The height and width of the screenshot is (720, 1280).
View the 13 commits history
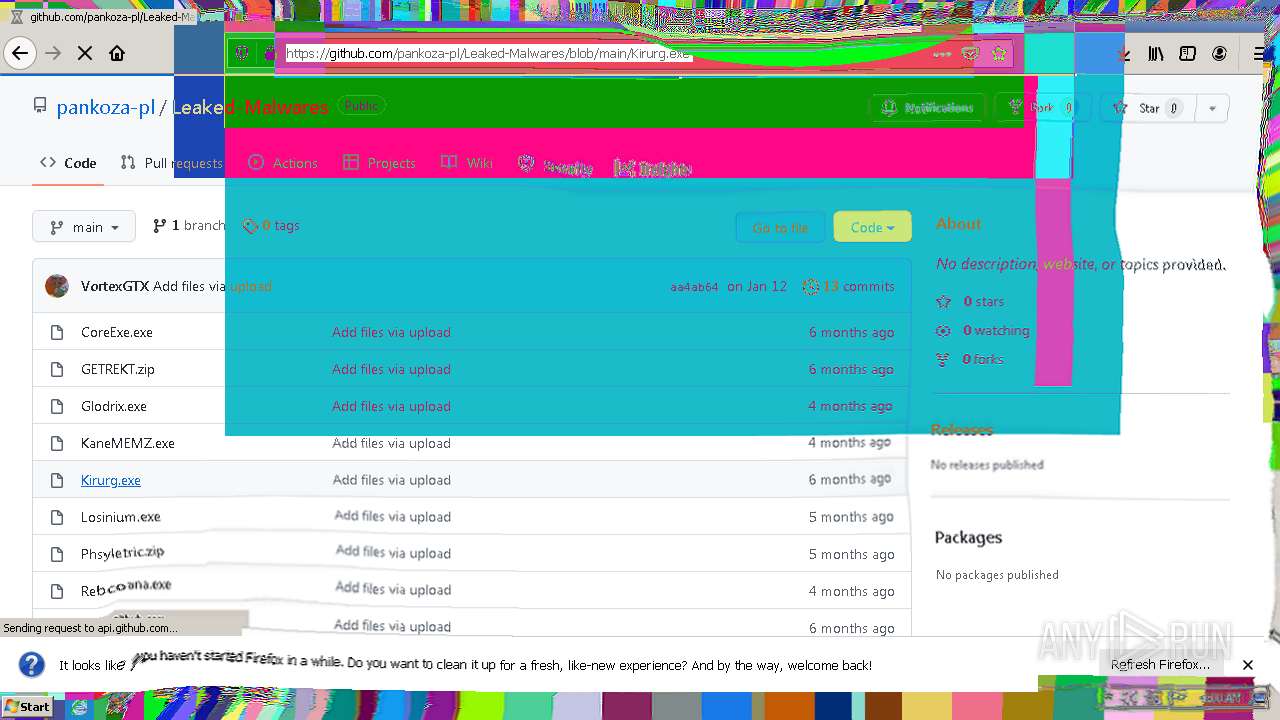(849, 286)
